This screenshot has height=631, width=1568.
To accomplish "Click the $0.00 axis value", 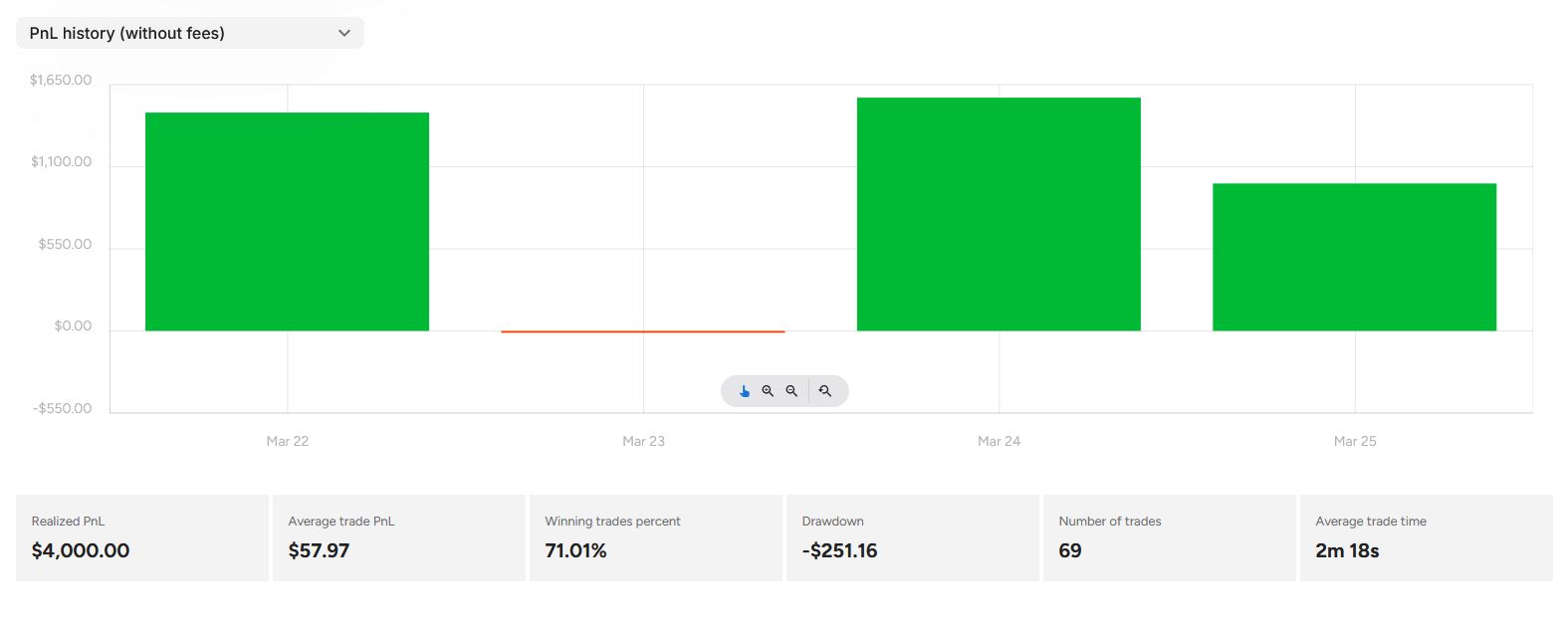I will tap(73, 325).
